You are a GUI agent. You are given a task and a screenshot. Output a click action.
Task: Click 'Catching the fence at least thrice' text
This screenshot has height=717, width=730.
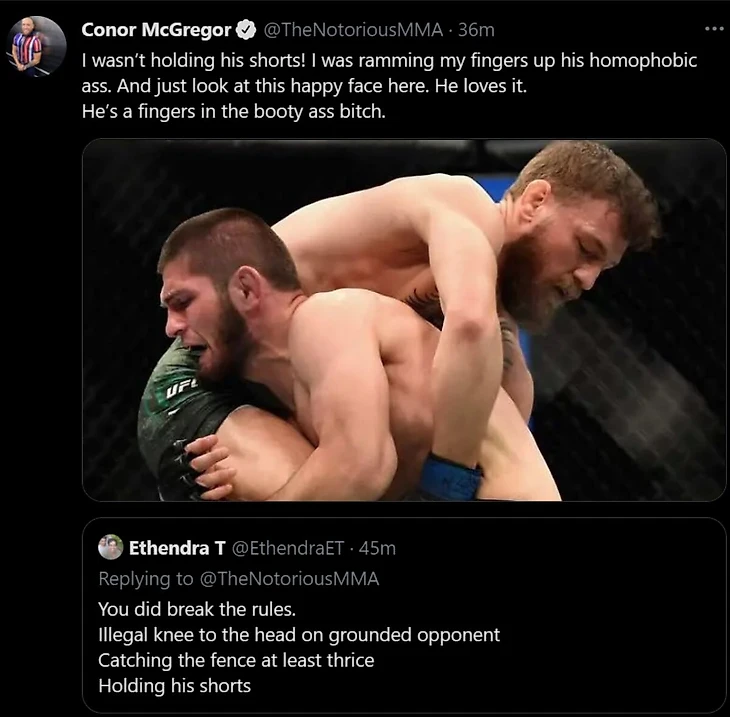point(235,660)
